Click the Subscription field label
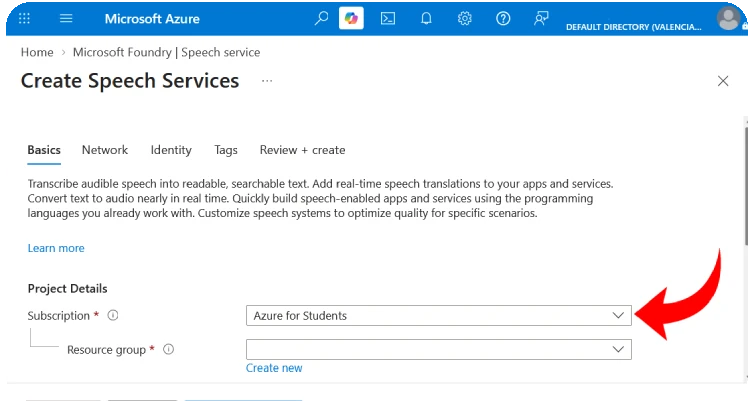The width and height of the screenshot is (750, 402). pos(58,316)
